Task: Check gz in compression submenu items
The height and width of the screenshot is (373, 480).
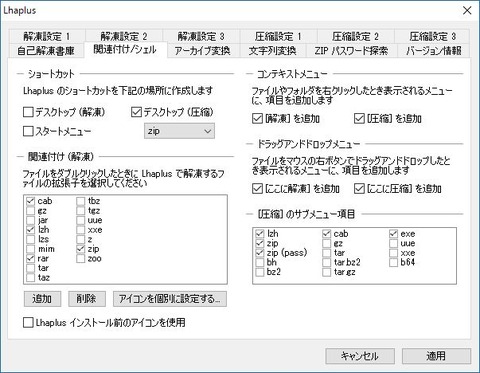Action: (x=327, y=243)
